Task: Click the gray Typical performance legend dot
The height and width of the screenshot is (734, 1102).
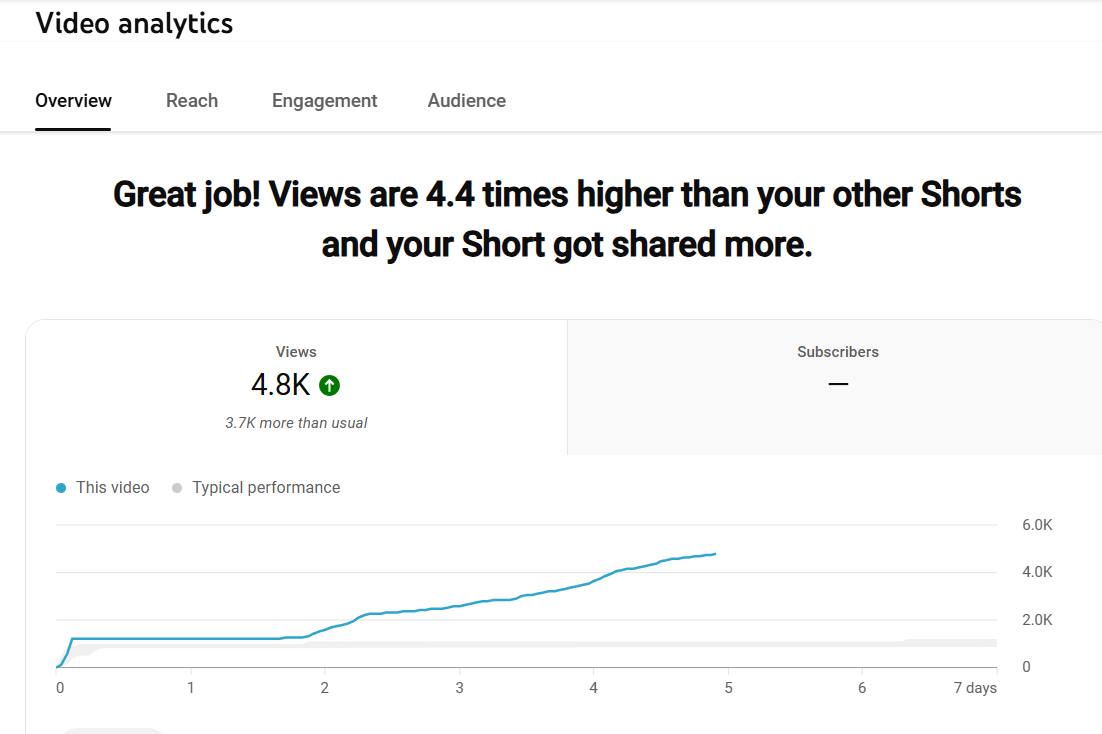Action: pyautogui.click(x=177, y=488)
